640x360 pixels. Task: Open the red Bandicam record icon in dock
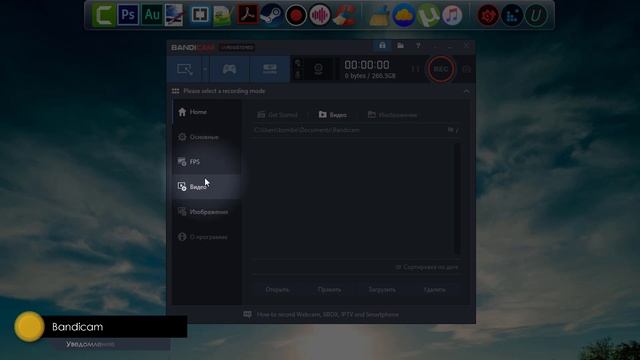point(296,16)
